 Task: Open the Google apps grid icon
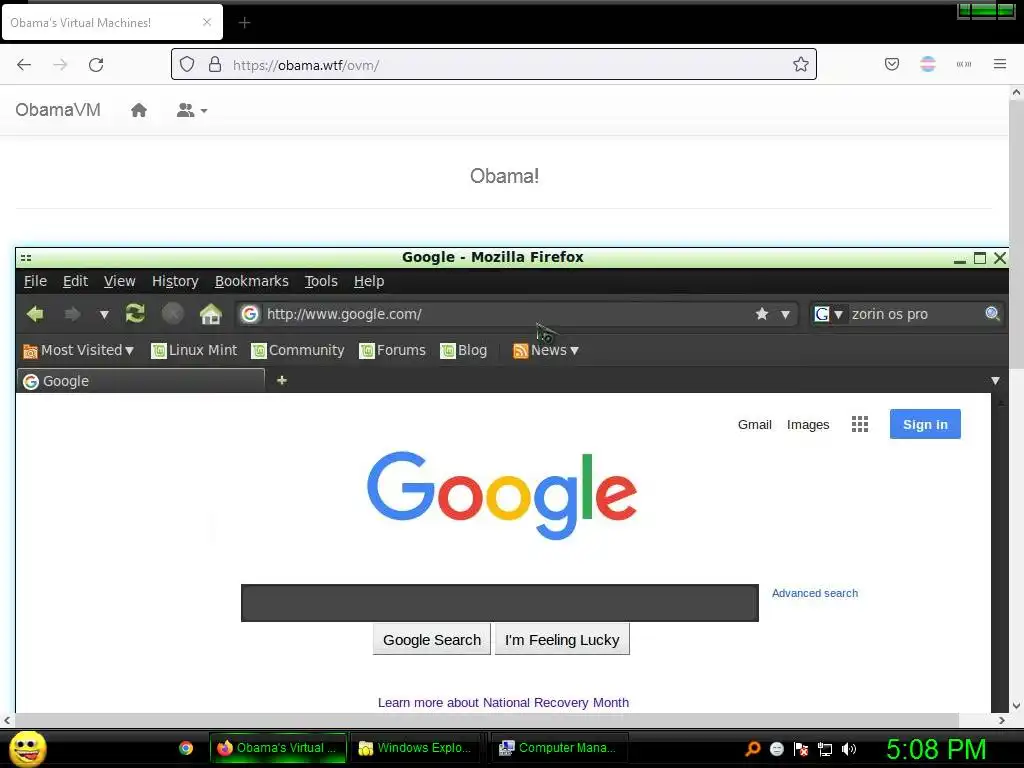point(859,424)
